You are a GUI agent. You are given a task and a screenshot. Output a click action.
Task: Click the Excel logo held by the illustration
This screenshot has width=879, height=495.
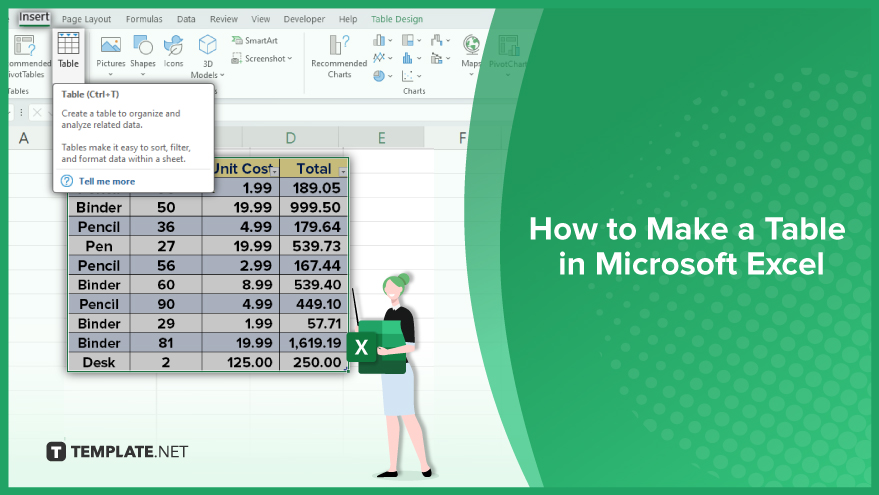click(x=362, y=348)
